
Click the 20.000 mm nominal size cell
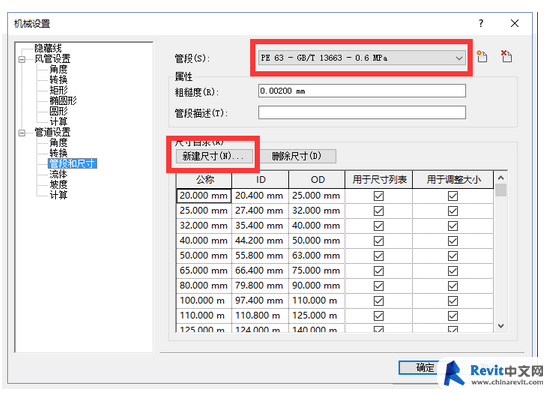coord(204,196)
